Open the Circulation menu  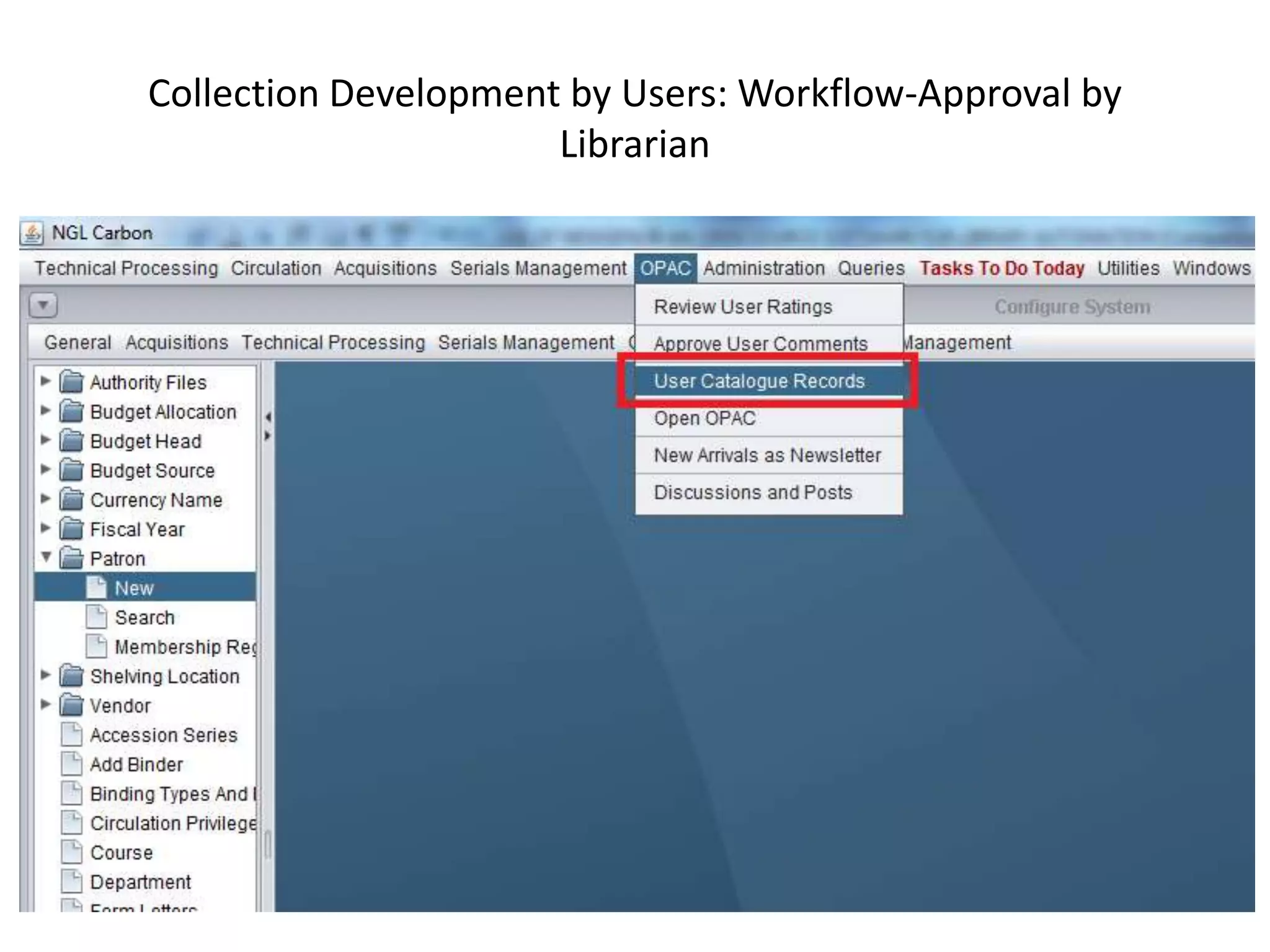(276, 268)
